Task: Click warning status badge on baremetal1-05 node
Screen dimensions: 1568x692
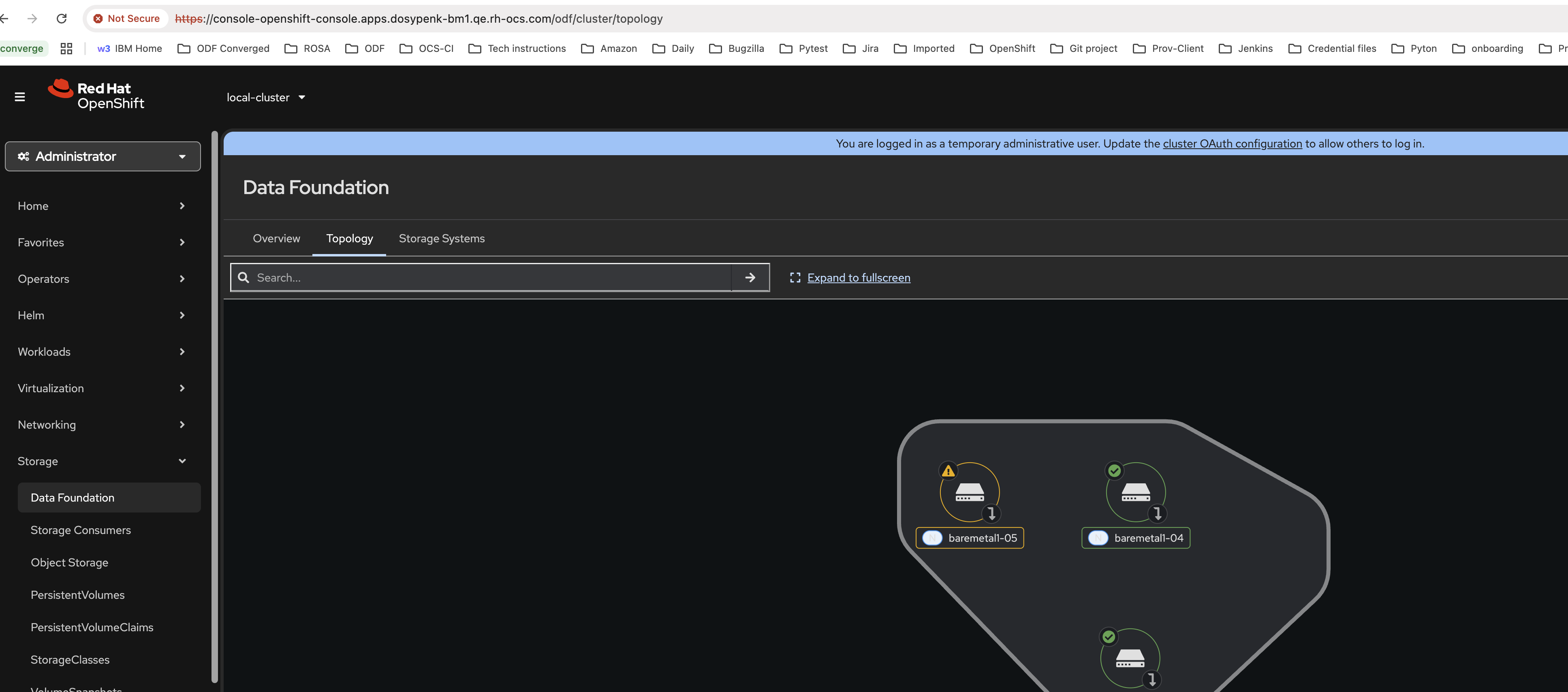Action: click(948, 470)
